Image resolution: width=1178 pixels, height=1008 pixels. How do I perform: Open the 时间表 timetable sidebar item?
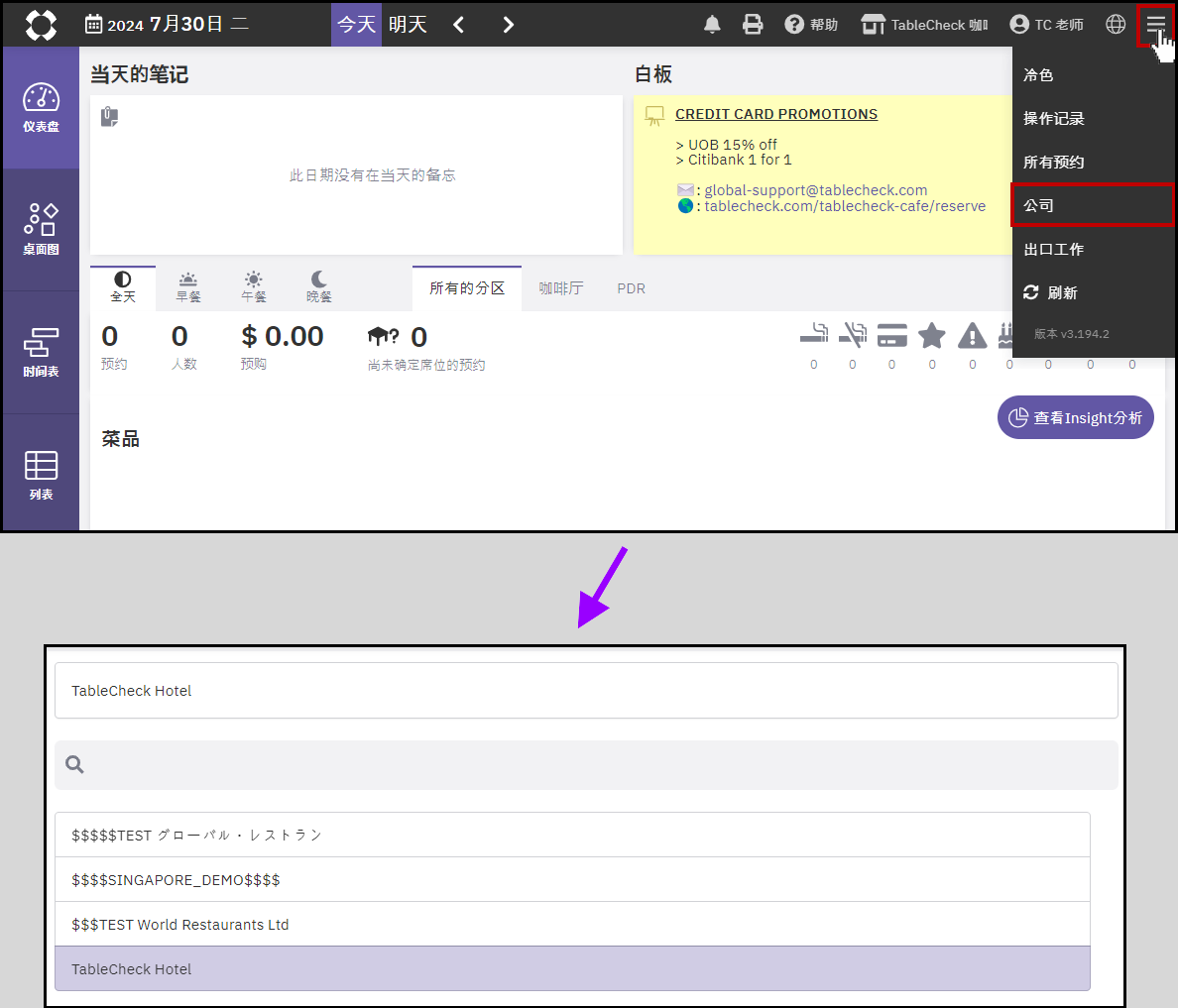coord(41,352)
